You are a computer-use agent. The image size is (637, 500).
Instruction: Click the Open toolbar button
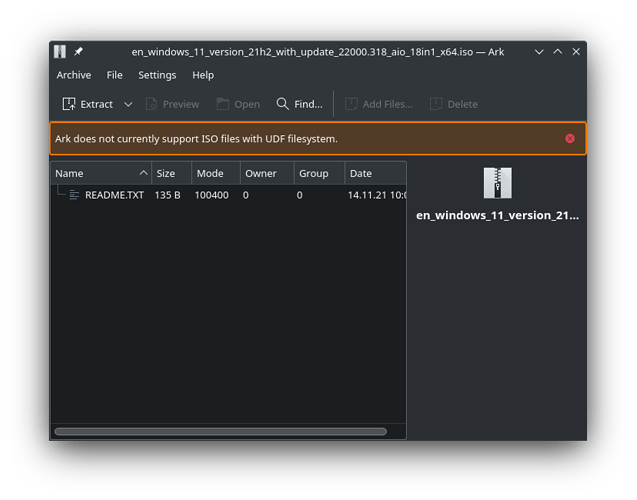click(x=238, y=104)
